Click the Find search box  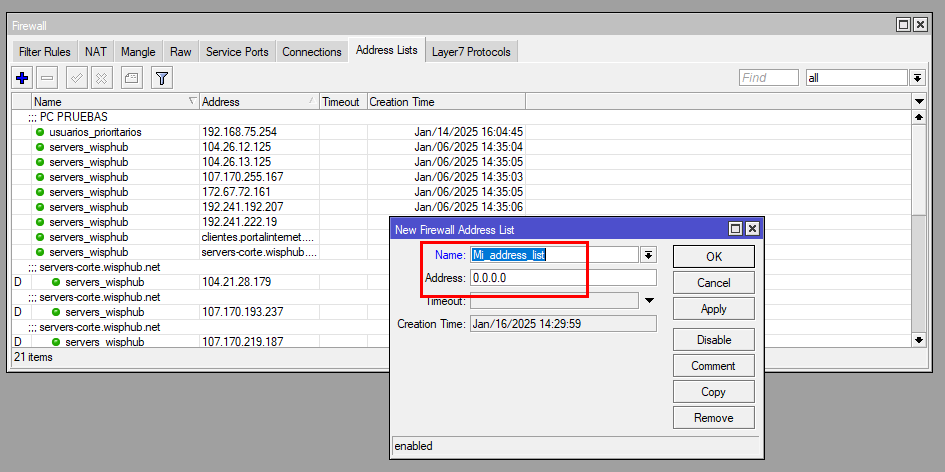pyautogui.click(x=768, y=77)
